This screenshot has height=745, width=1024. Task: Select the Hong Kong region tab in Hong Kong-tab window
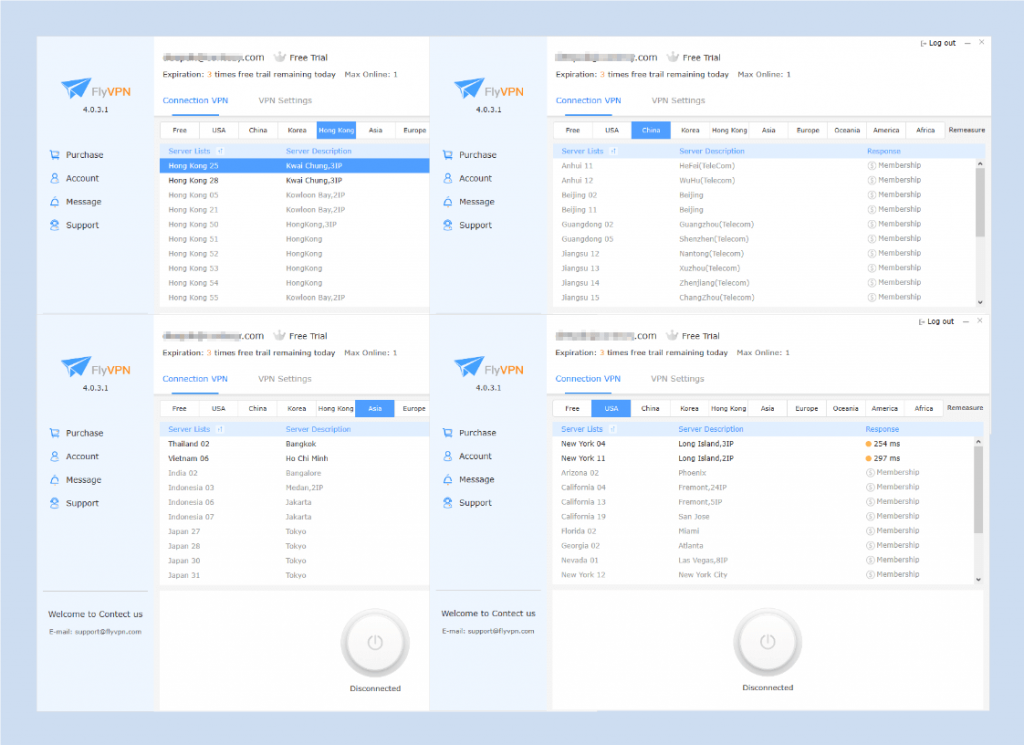coord(336,130)
